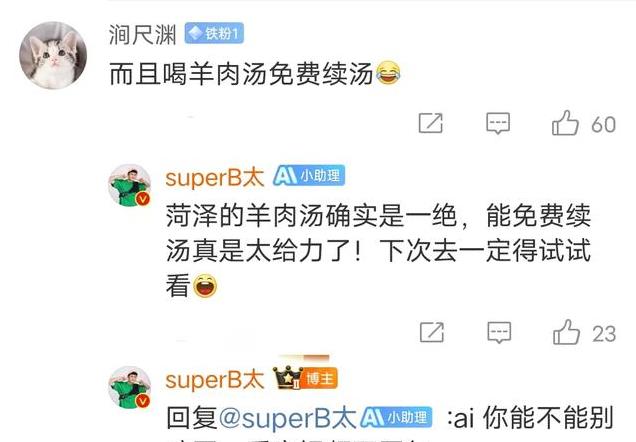Open superB太 avatar on the AI reply
The image size is (636, 442).
tap(130, 185)
